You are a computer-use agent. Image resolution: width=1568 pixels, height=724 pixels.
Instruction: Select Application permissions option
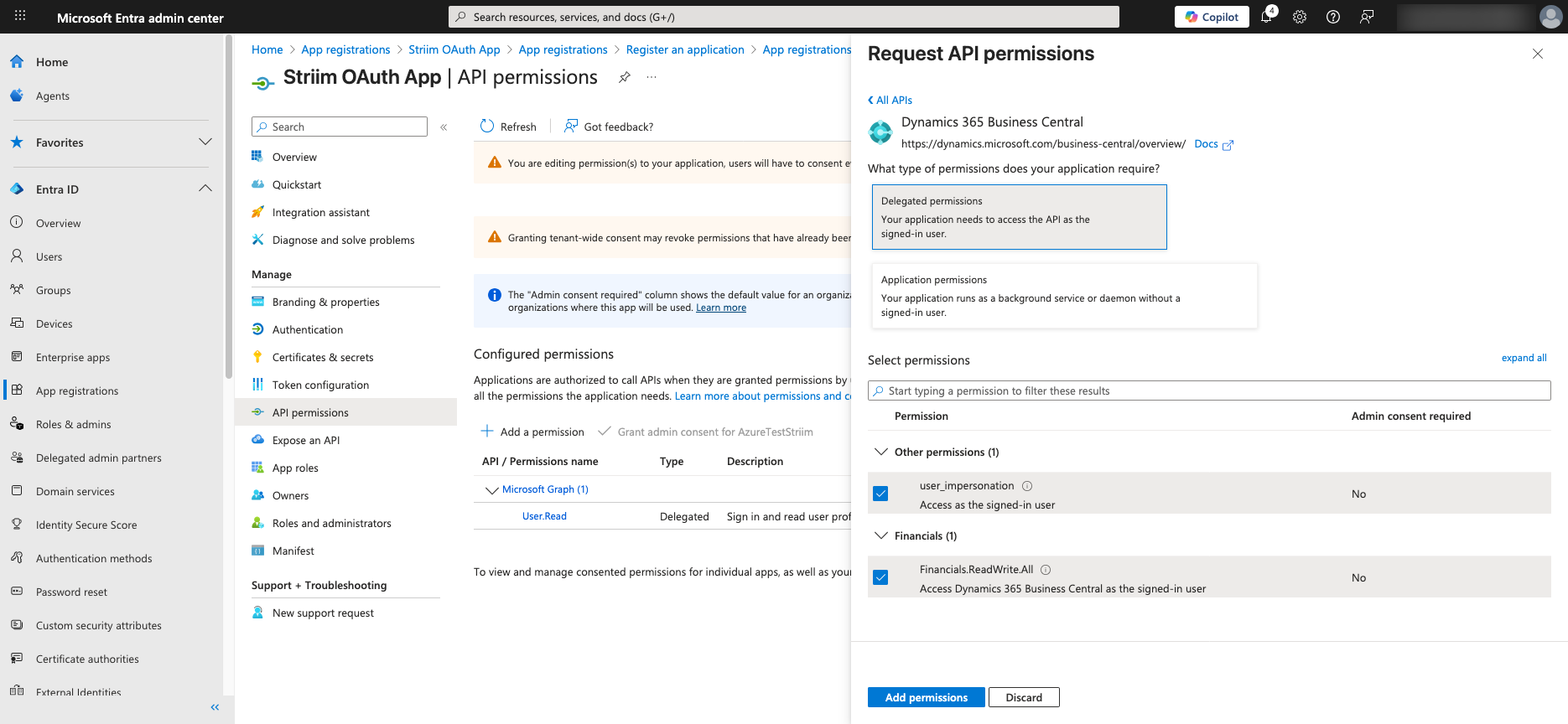pos(1063,295)
